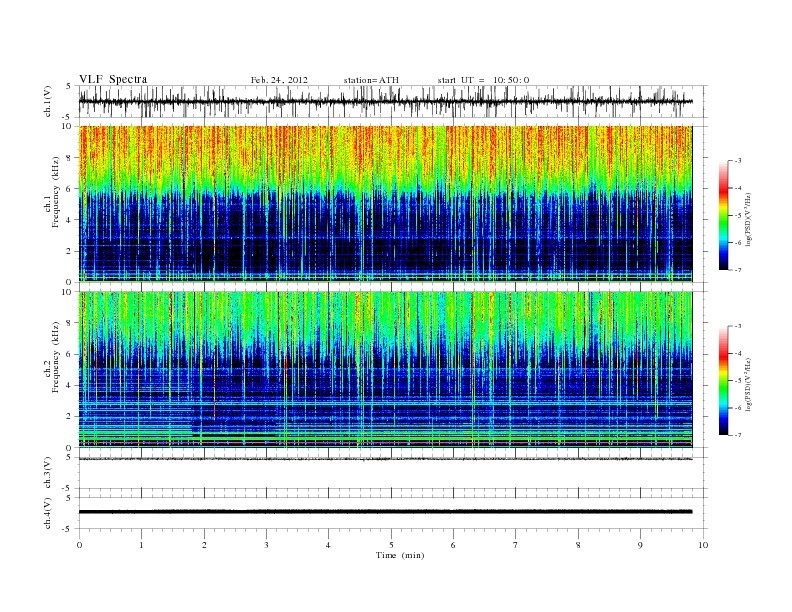Screen dimensions: 792x612
Task: Click tick label "9" on the Time axis
Action: tap(640, 545)
